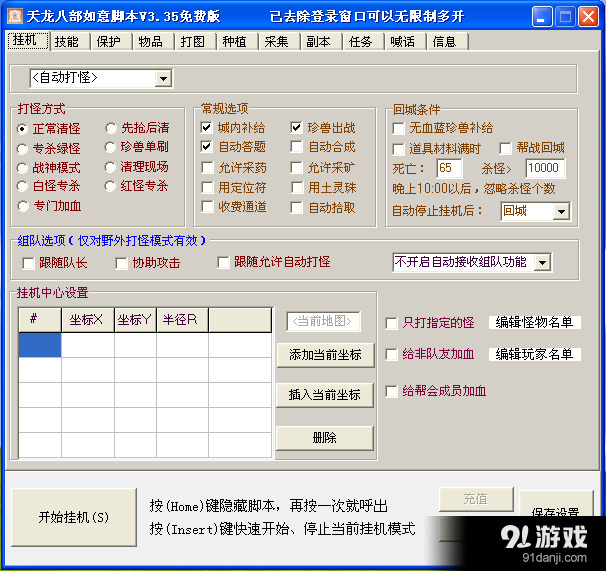Go to the 任务 tab
The height and width of the screenshot is (571, 606).
click(361, 41)
